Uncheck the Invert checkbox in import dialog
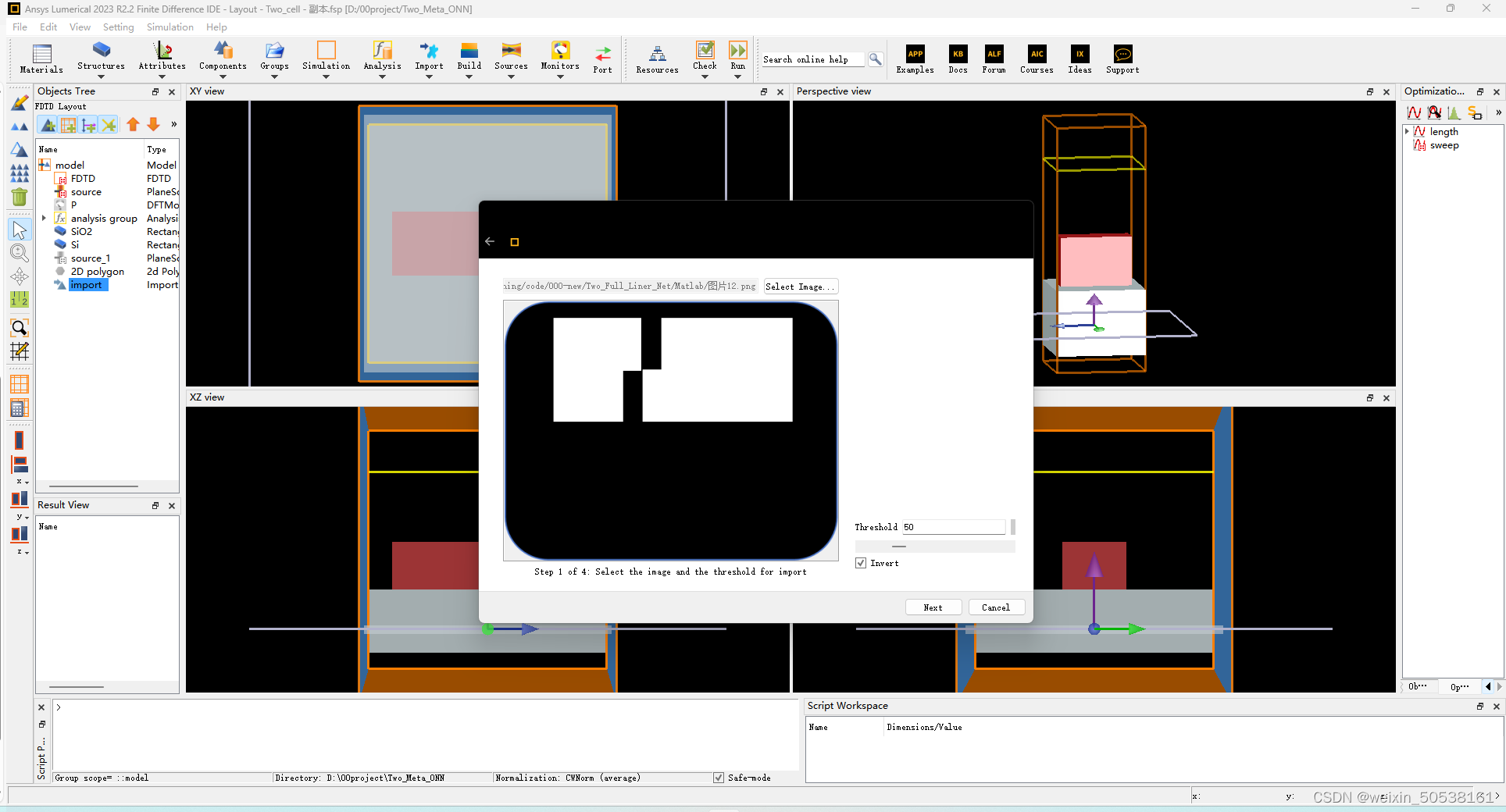This screenshot has width=1506, height=812. (x=860, y=562)
